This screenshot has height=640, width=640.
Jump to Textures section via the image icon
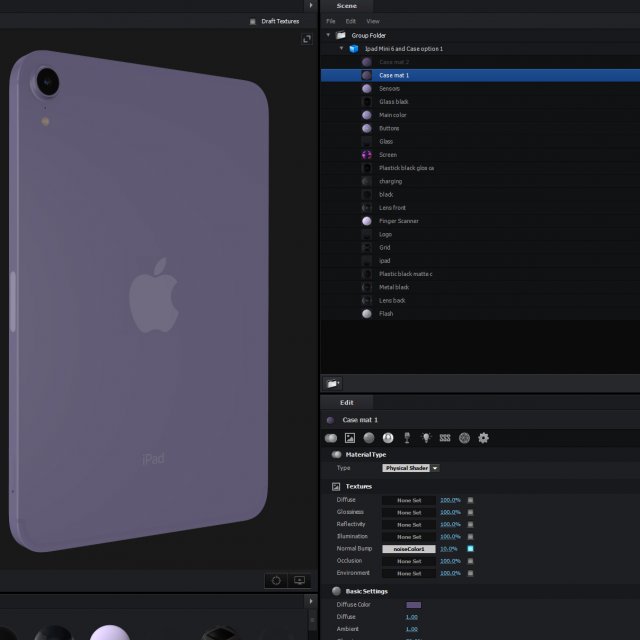(x=350, y=438)
